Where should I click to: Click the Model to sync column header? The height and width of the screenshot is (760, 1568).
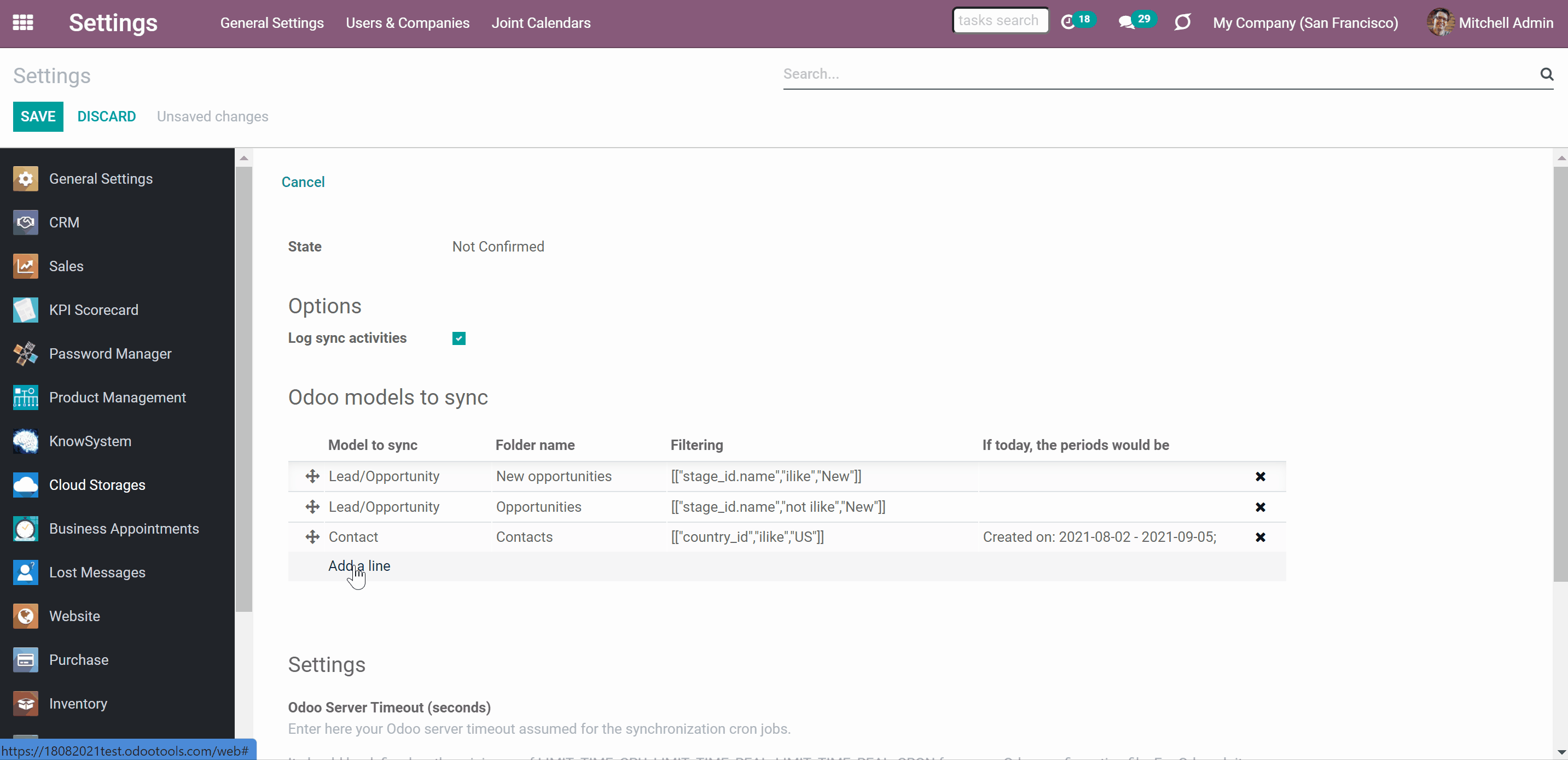(x=373, y=445)
